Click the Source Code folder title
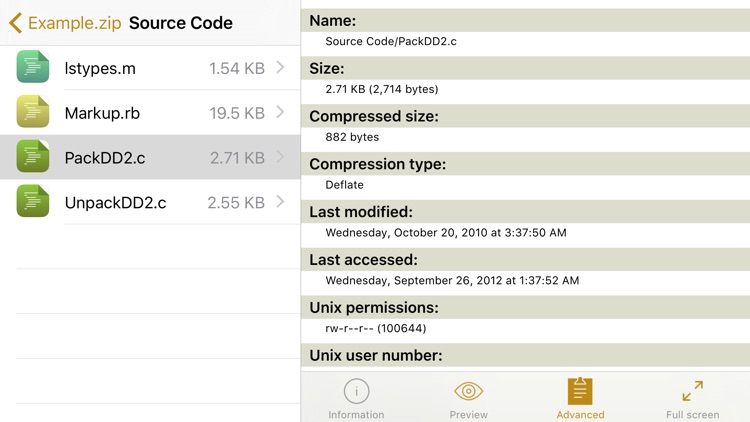The width and height of the screenshot is (750, 422). click(x=181, y=23)
